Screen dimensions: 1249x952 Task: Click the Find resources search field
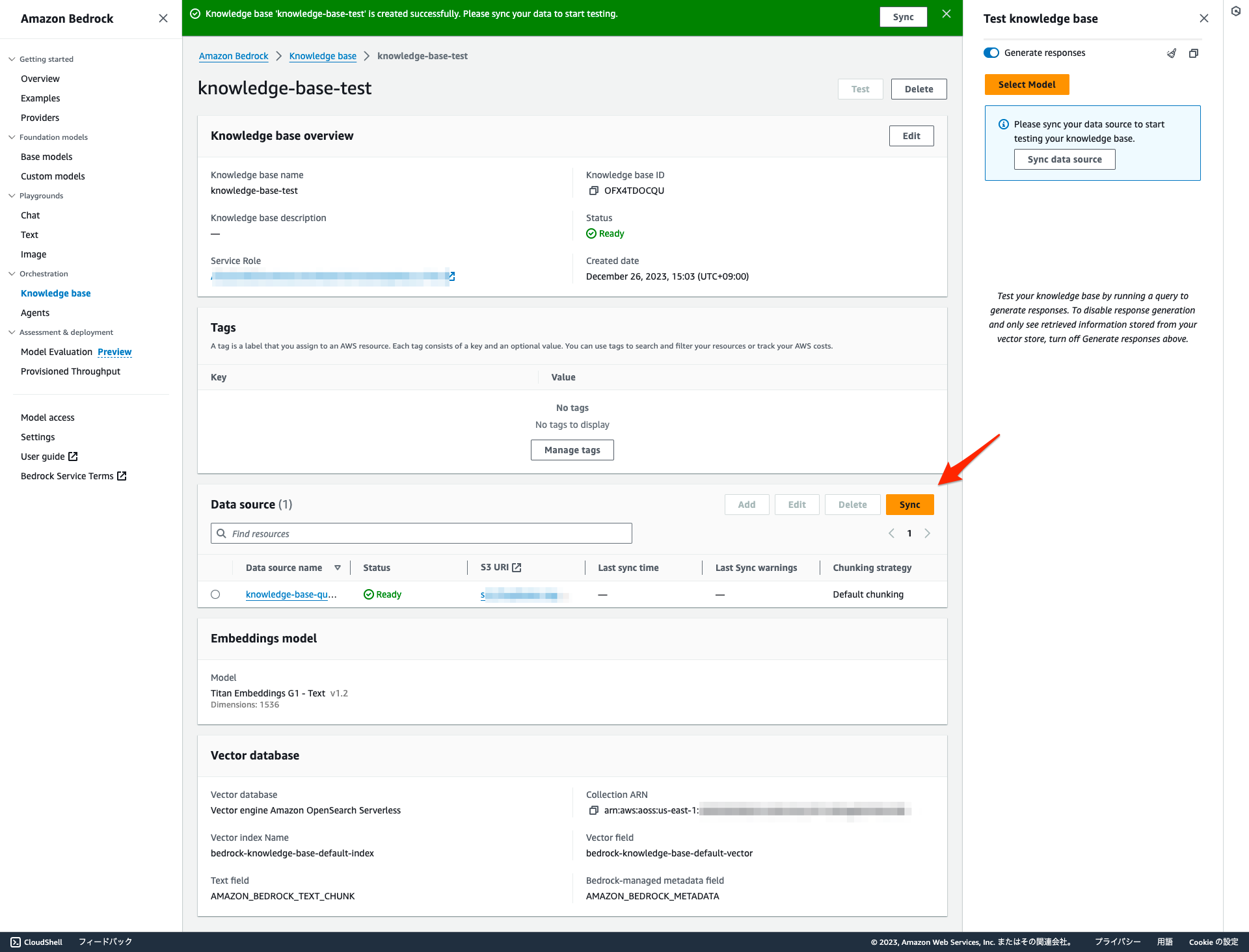tap(422, 533)
